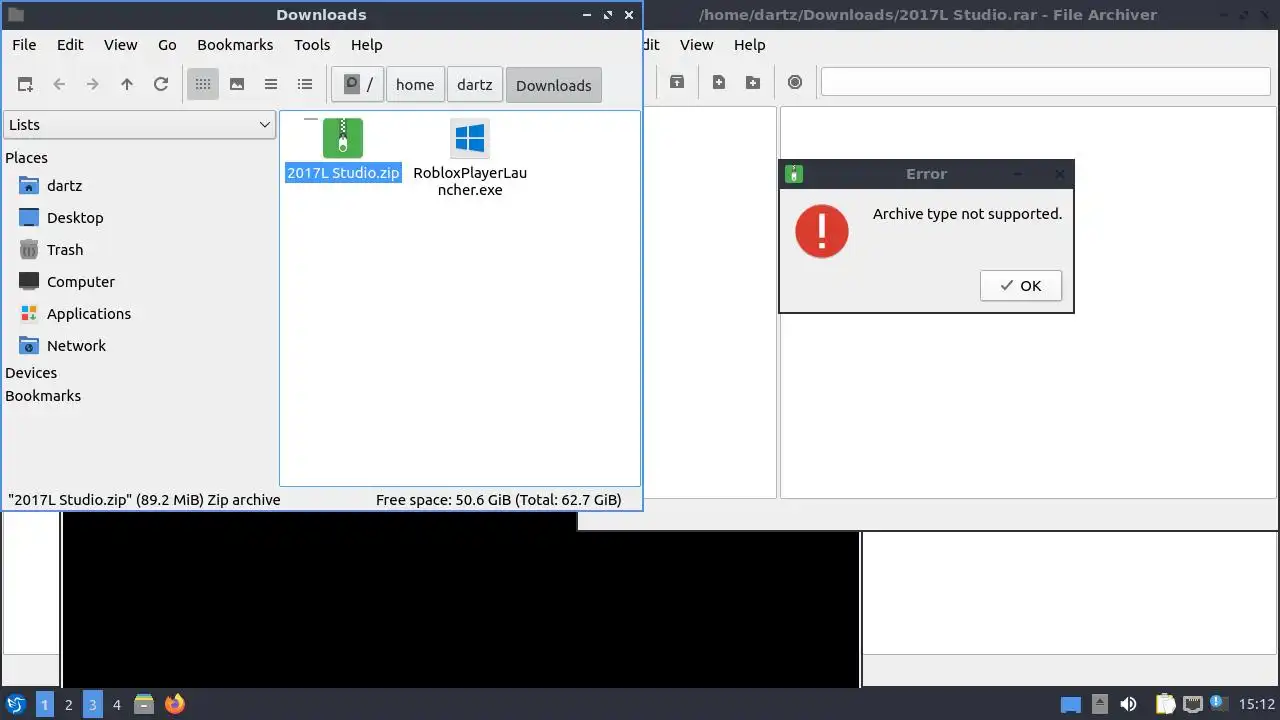Click the removable media eject tray icon

1100,704
